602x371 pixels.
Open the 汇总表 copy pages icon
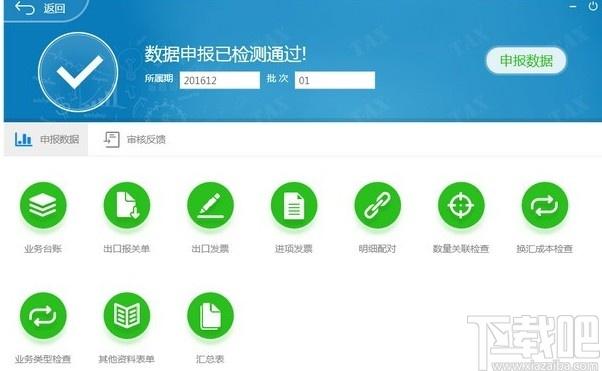[210, 316]
